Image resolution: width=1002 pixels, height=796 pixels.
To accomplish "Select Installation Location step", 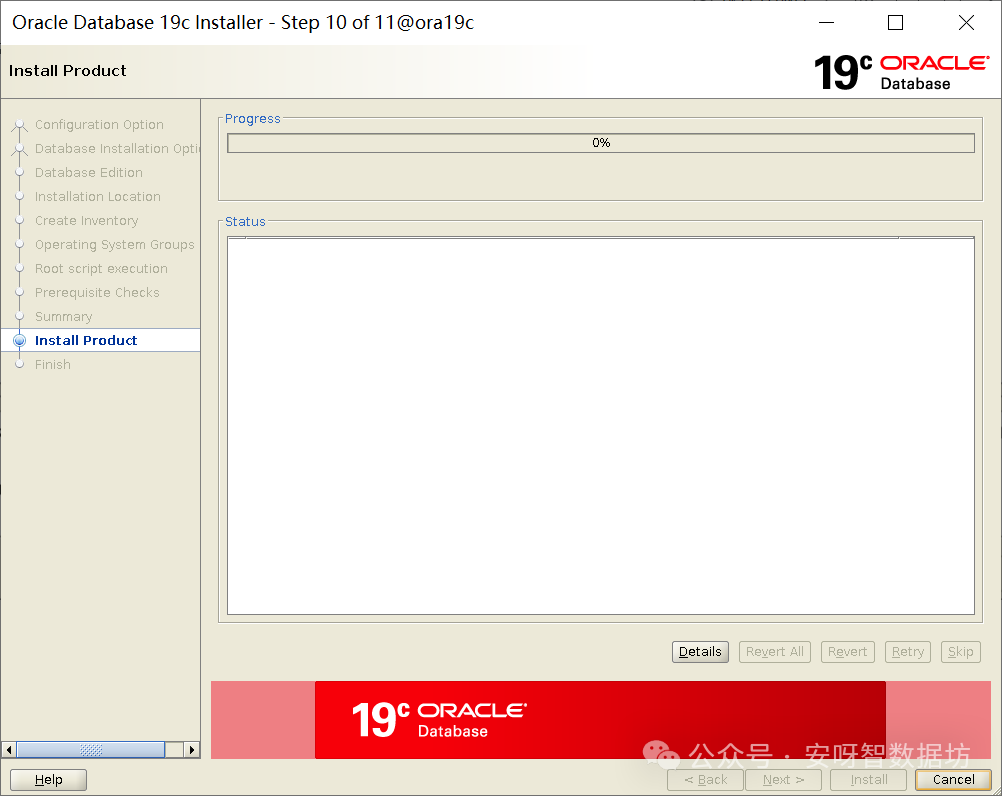I will coord(98,197).
